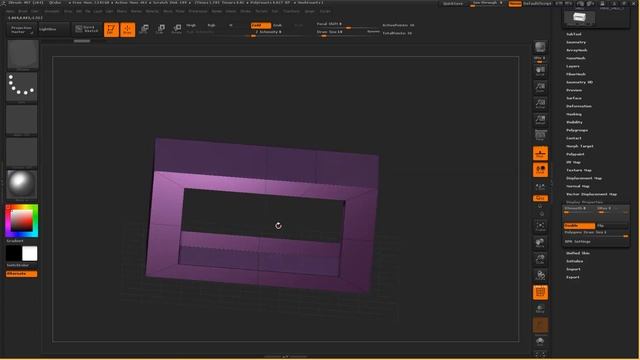Image resolution: width=640 pixels, height=360 pixels.
Task: Open the current brush thumbnail
Action: (x=23, y=55)
